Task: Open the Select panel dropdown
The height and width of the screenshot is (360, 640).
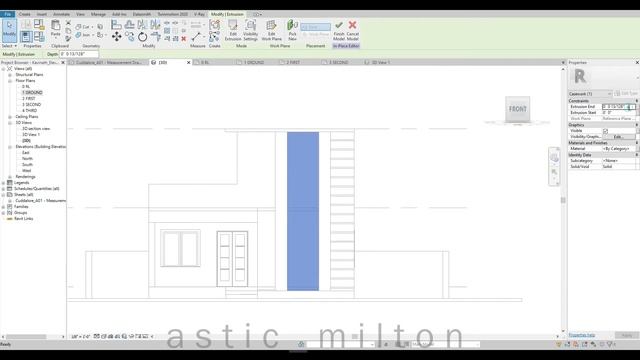Action: [9, 46]
